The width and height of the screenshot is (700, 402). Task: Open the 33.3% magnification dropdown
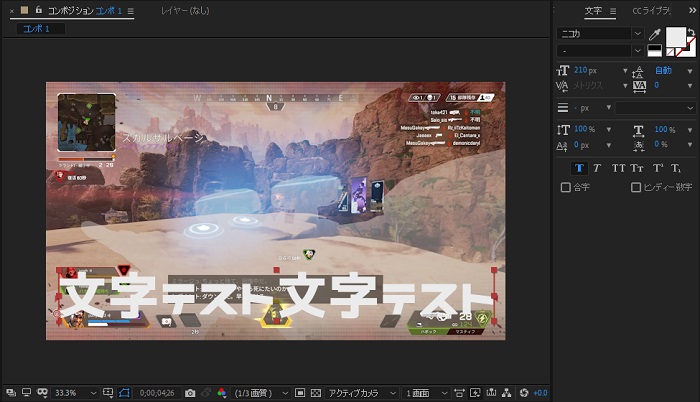point(75,393)
